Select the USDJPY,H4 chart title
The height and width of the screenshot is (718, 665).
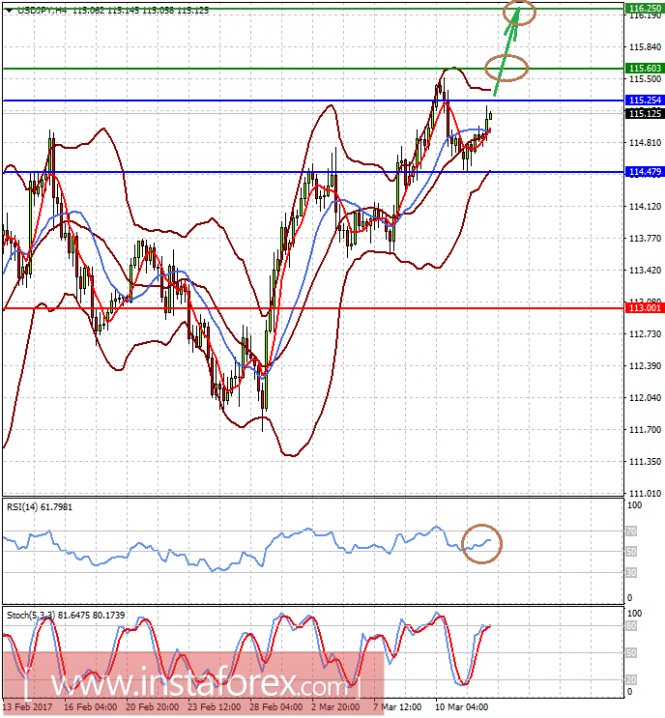42,10
